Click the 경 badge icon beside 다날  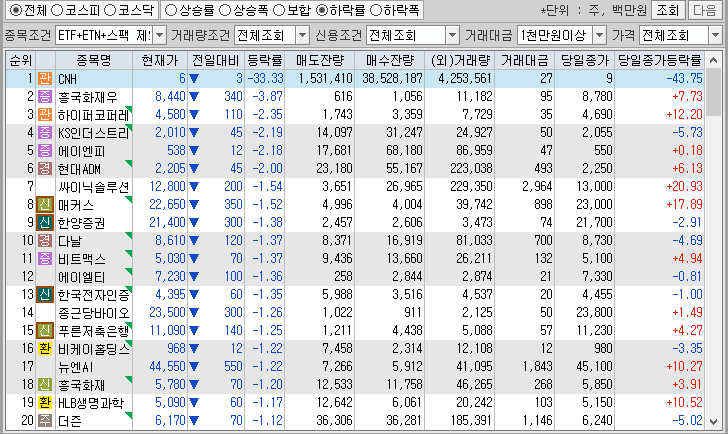click(x=45, y=240)
